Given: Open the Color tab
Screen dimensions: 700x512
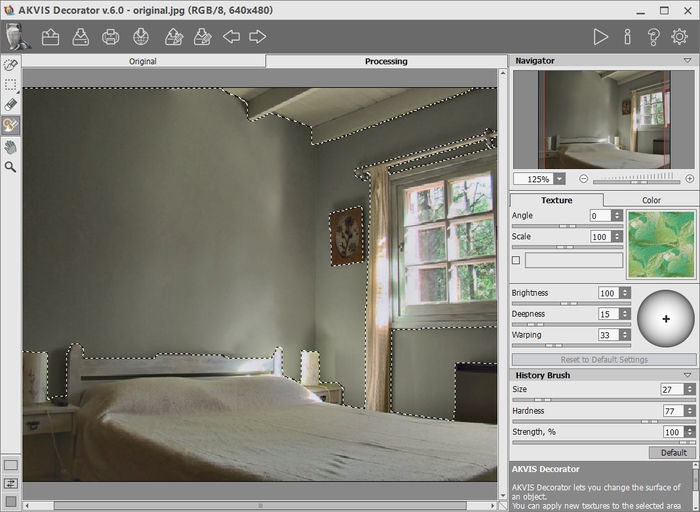Looking at the screenshot, I should click(x=651, y=200).
